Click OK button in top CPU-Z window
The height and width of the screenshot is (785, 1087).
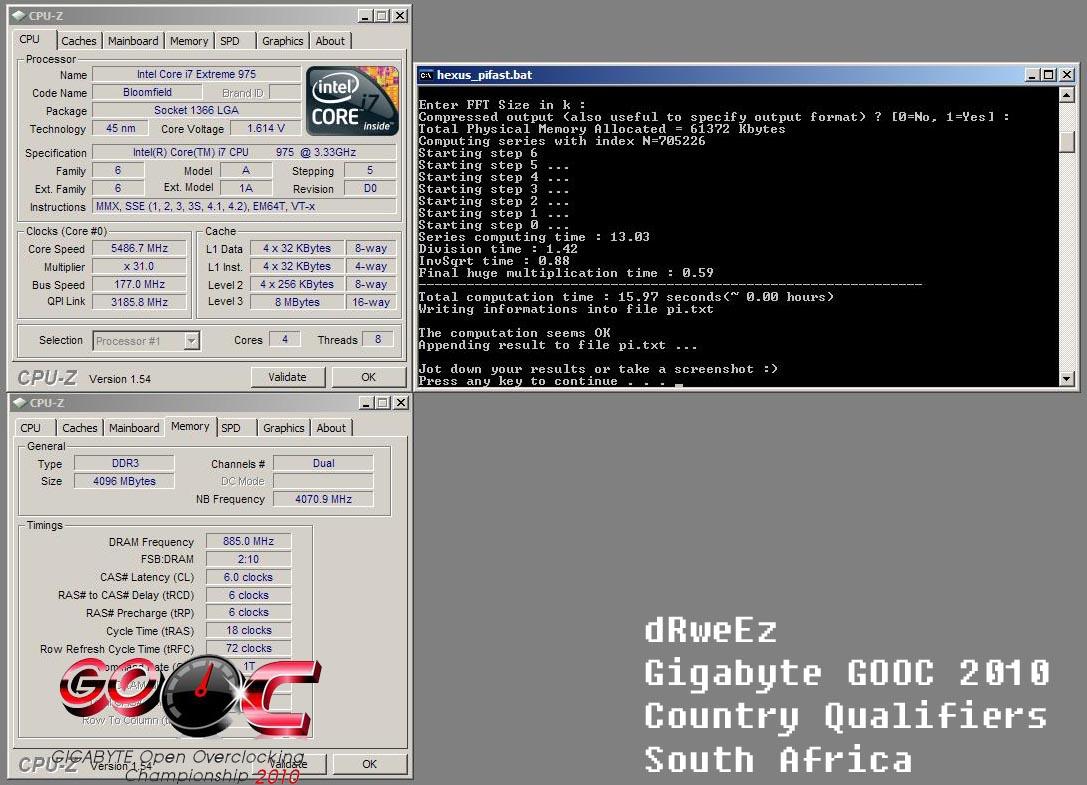coord(368,377)
